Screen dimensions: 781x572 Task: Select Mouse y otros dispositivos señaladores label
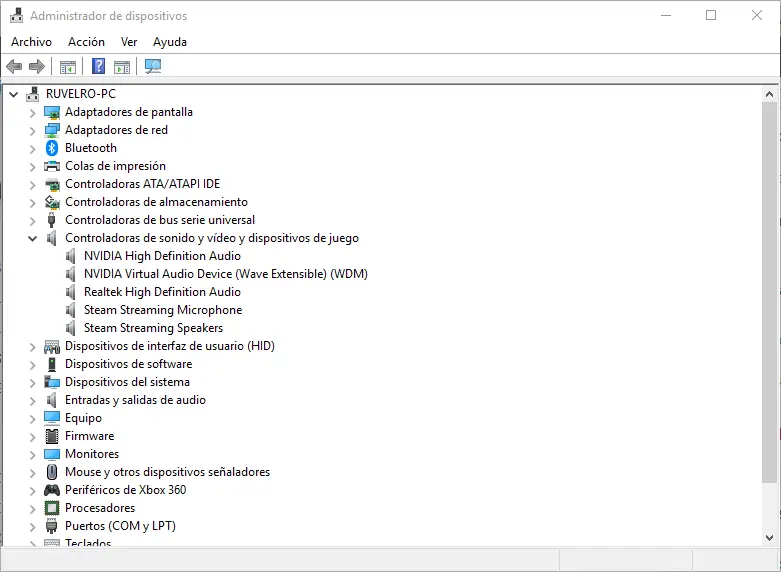pos(167,472)
